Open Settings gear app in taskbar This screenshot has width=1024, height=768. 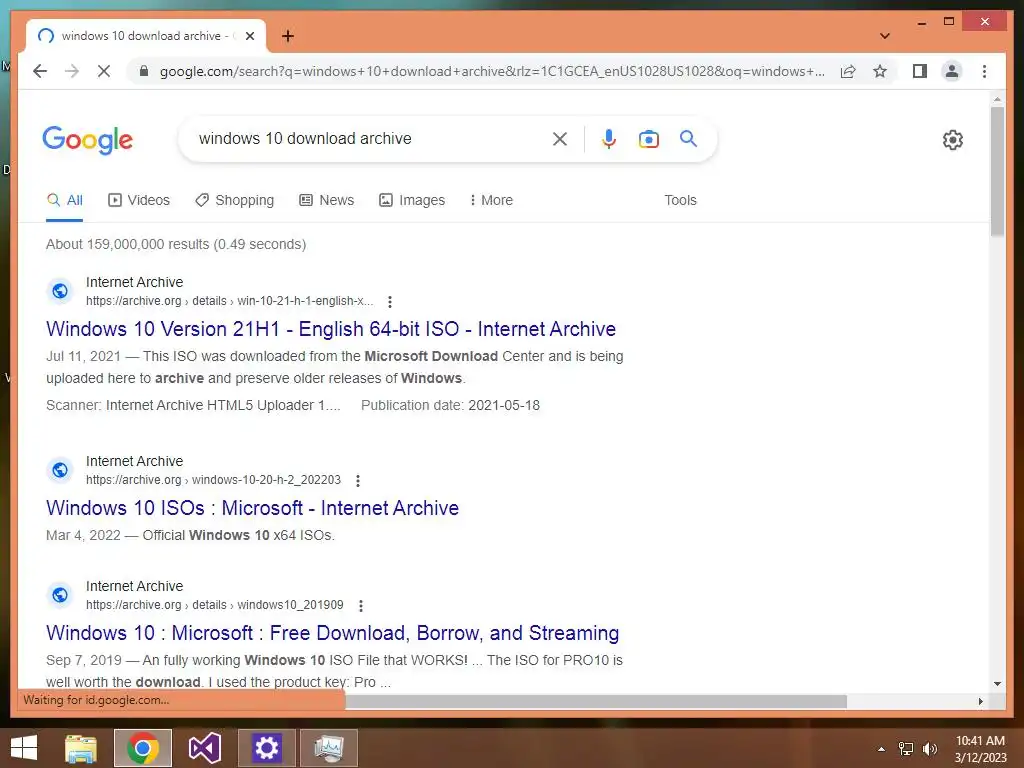pyautogui.click(x=266, y=748)
